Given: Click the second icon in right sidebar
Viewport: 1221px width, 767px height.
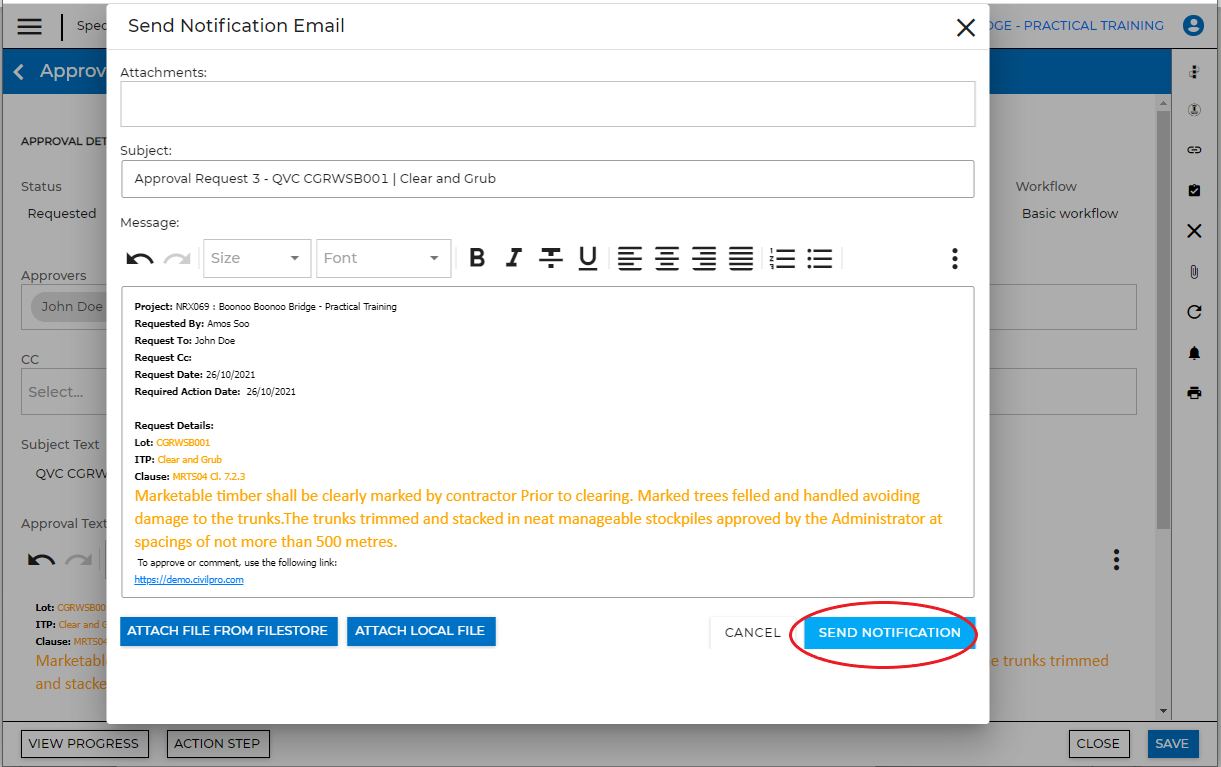Looking at the screenshot, I should tap(1194, 110).
